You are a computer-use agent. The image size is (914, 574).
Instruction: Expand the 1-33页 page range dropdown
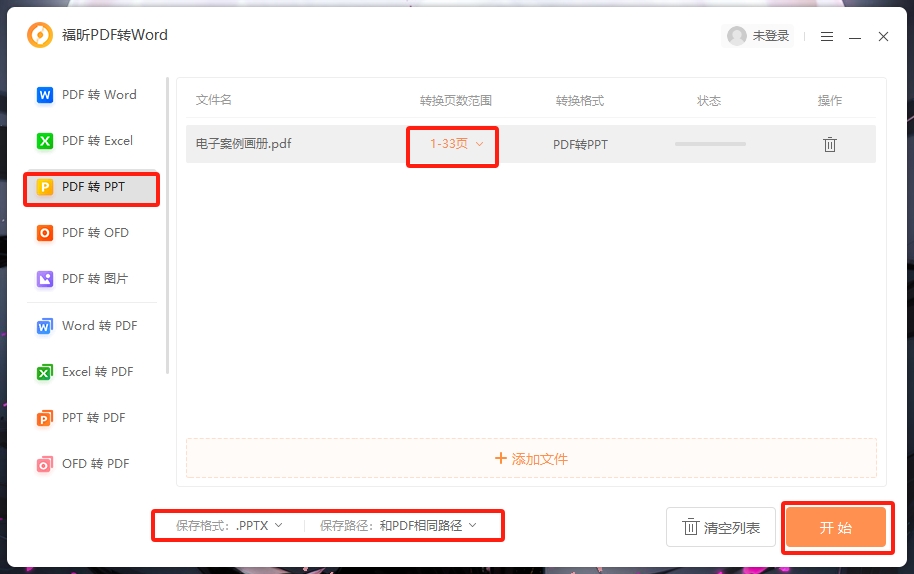pyautogui.click(x=456, y=144)
